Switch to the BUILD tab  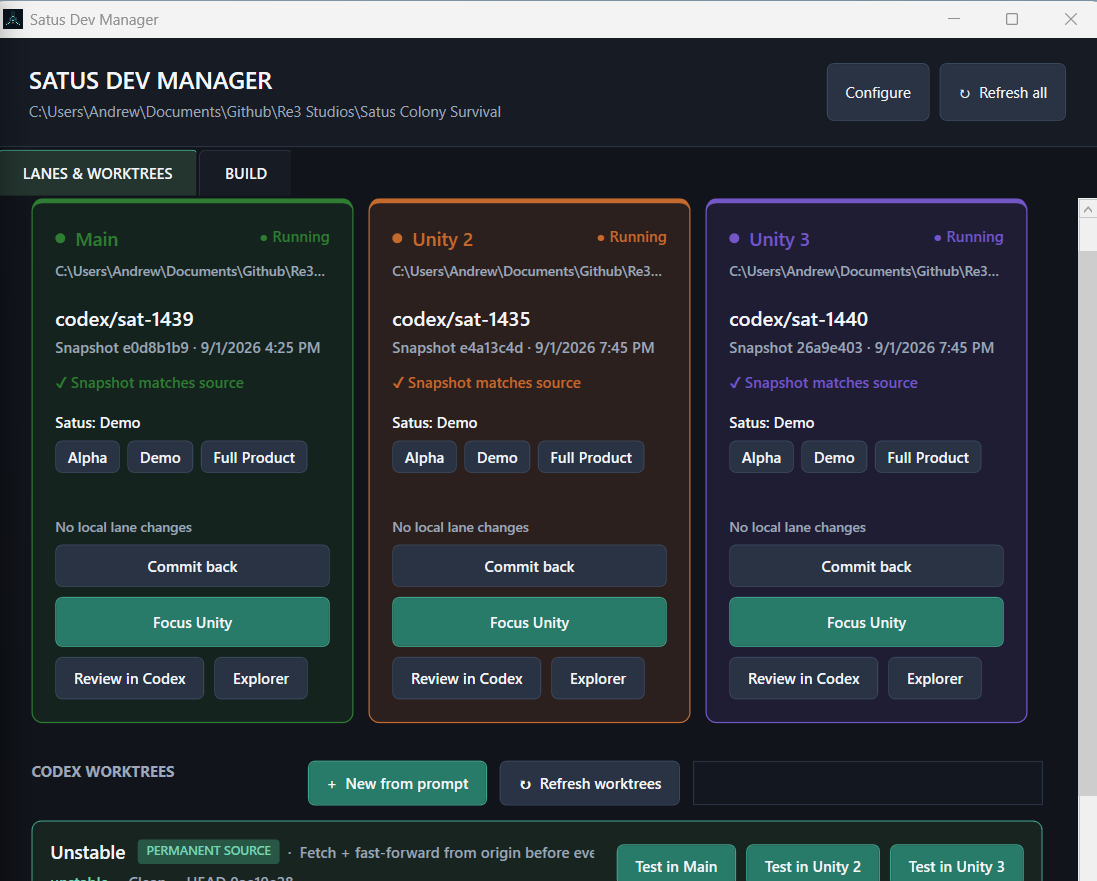(x=246, y=174)
